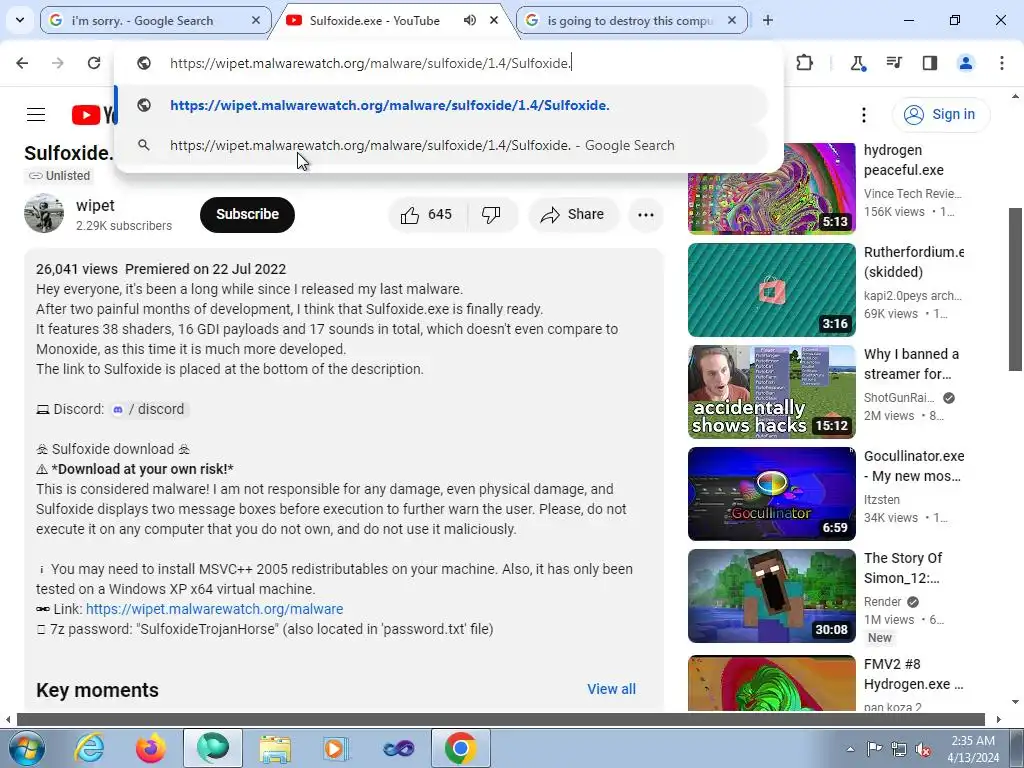Open the wipet.malwarewatch.org/malware link
This screenshot has height=768, width=1024.
click(x=214, y=609)
